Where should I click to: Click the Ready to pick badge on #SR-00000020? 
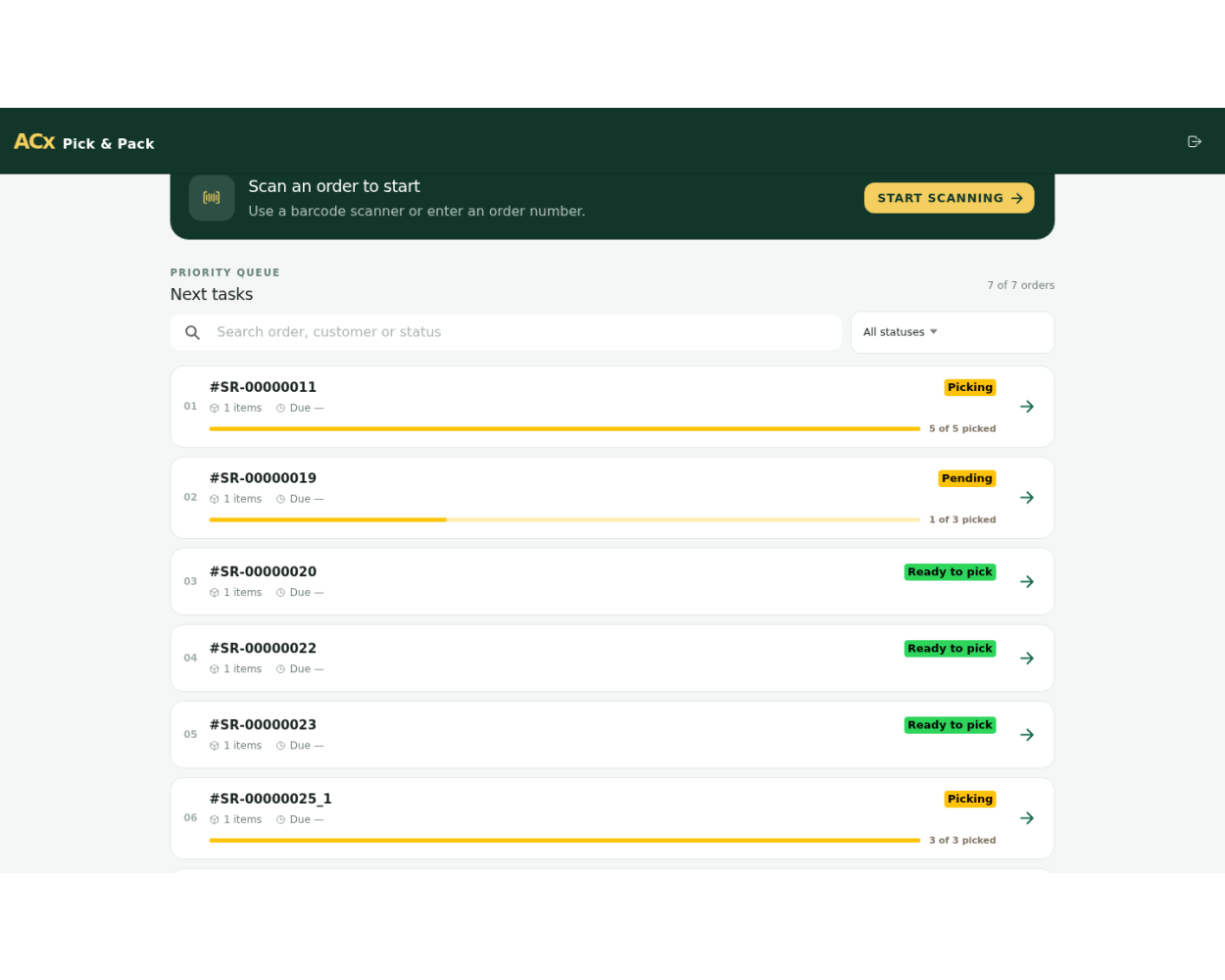(x=951, y=572)
